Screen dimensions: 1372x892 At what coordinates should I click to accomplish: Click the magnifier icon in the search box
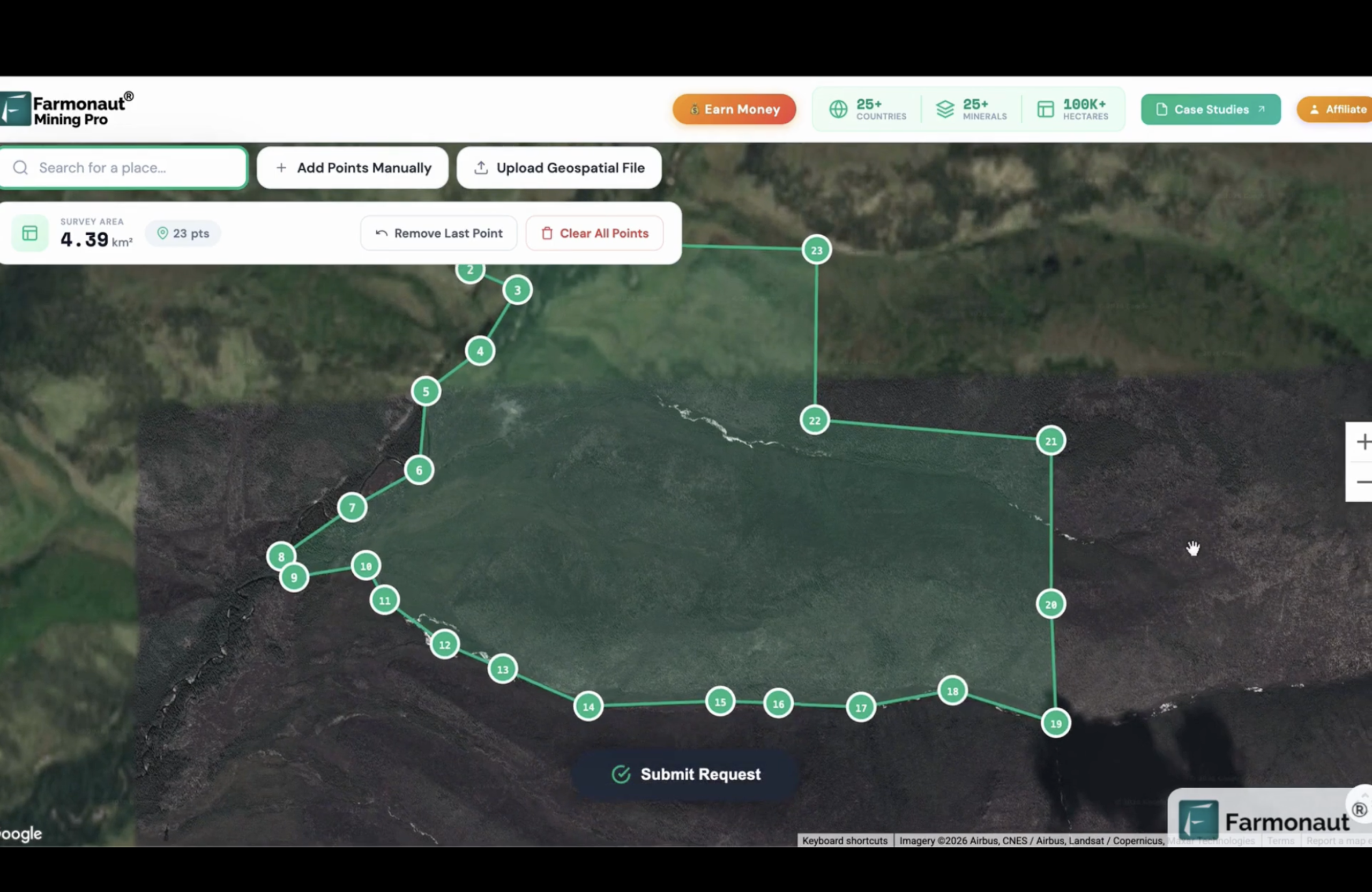[21, 168]
